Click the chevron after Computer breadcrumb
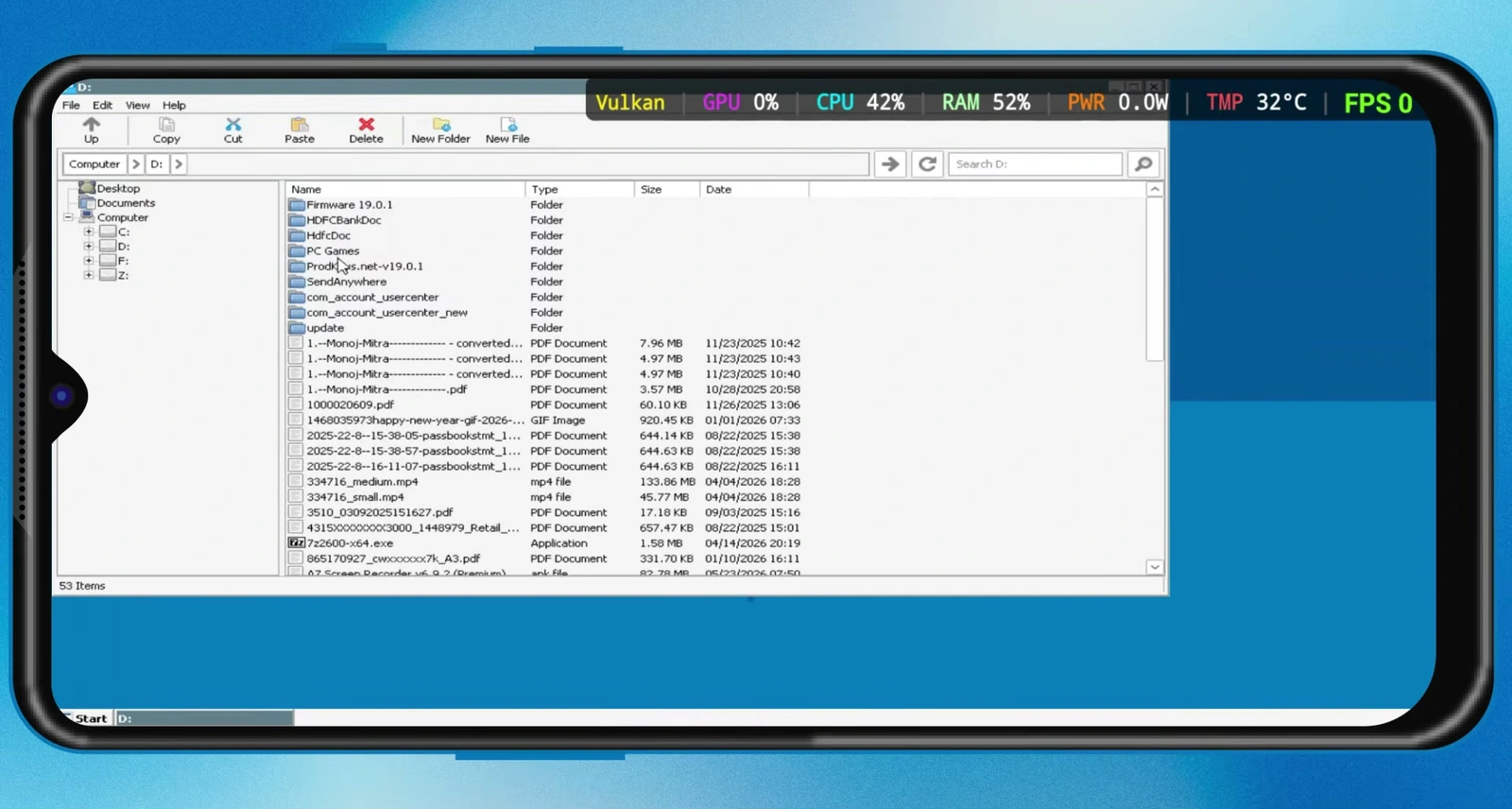1512x809 pixels. click(136, 164)
